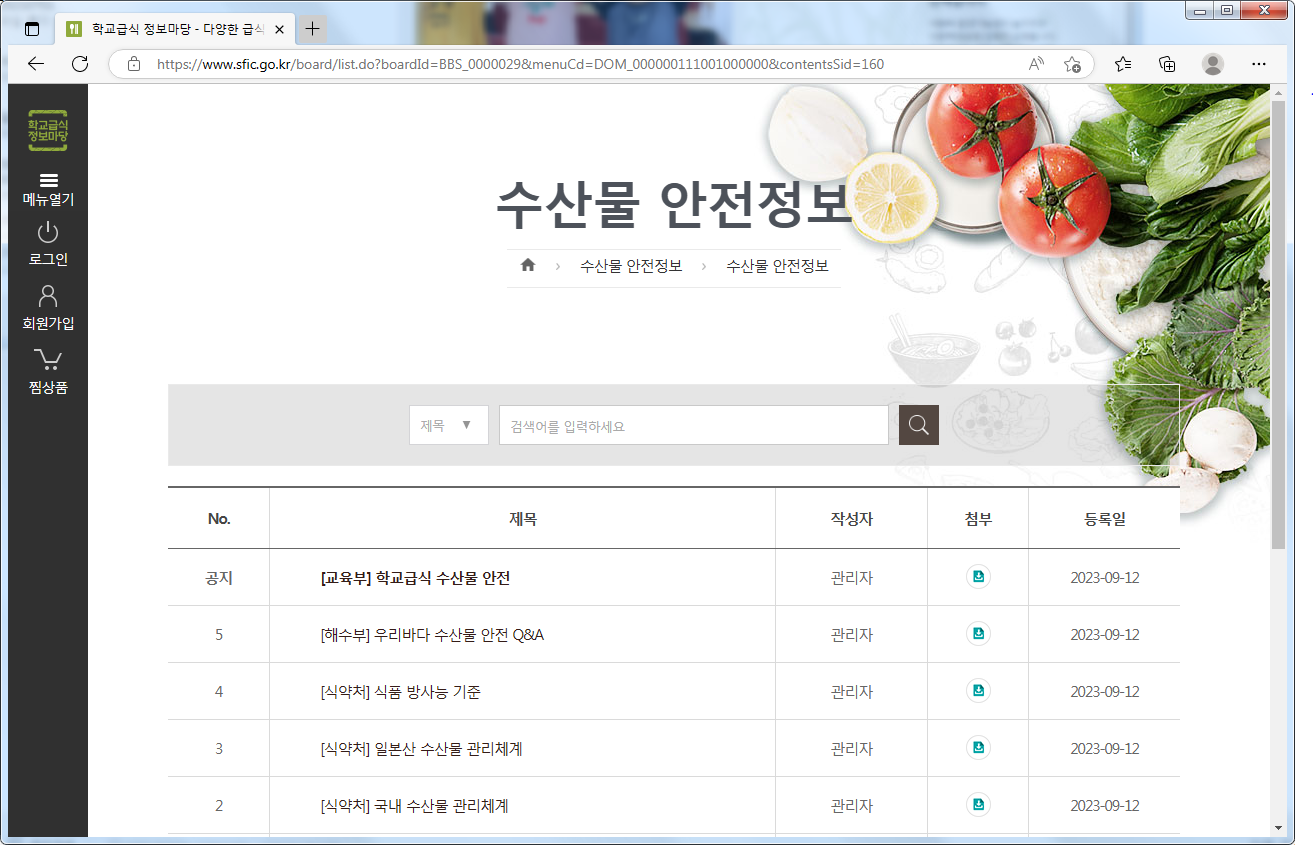Screen dimensions: 1313x845
Task: Open 찜상품 using the cart icon
Action: (47, 370)
